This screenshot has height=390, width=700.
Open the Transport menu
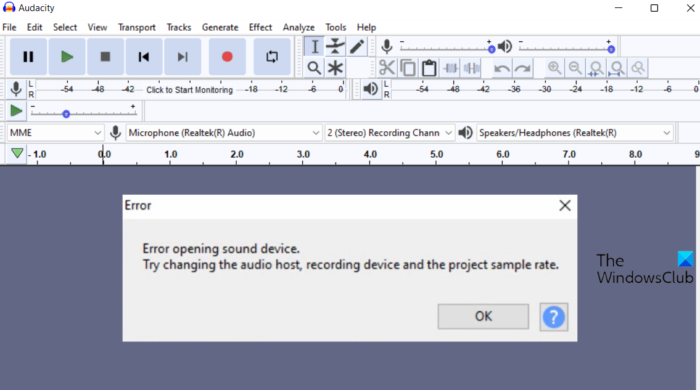pos(137,27)
